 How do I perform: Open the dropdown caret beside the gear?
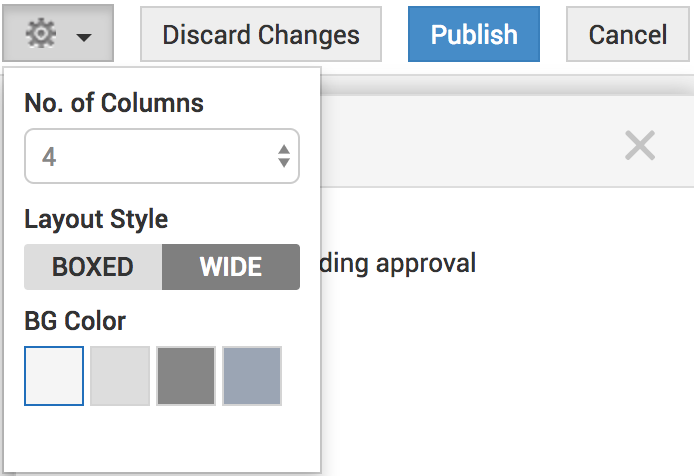pos(84,37)
